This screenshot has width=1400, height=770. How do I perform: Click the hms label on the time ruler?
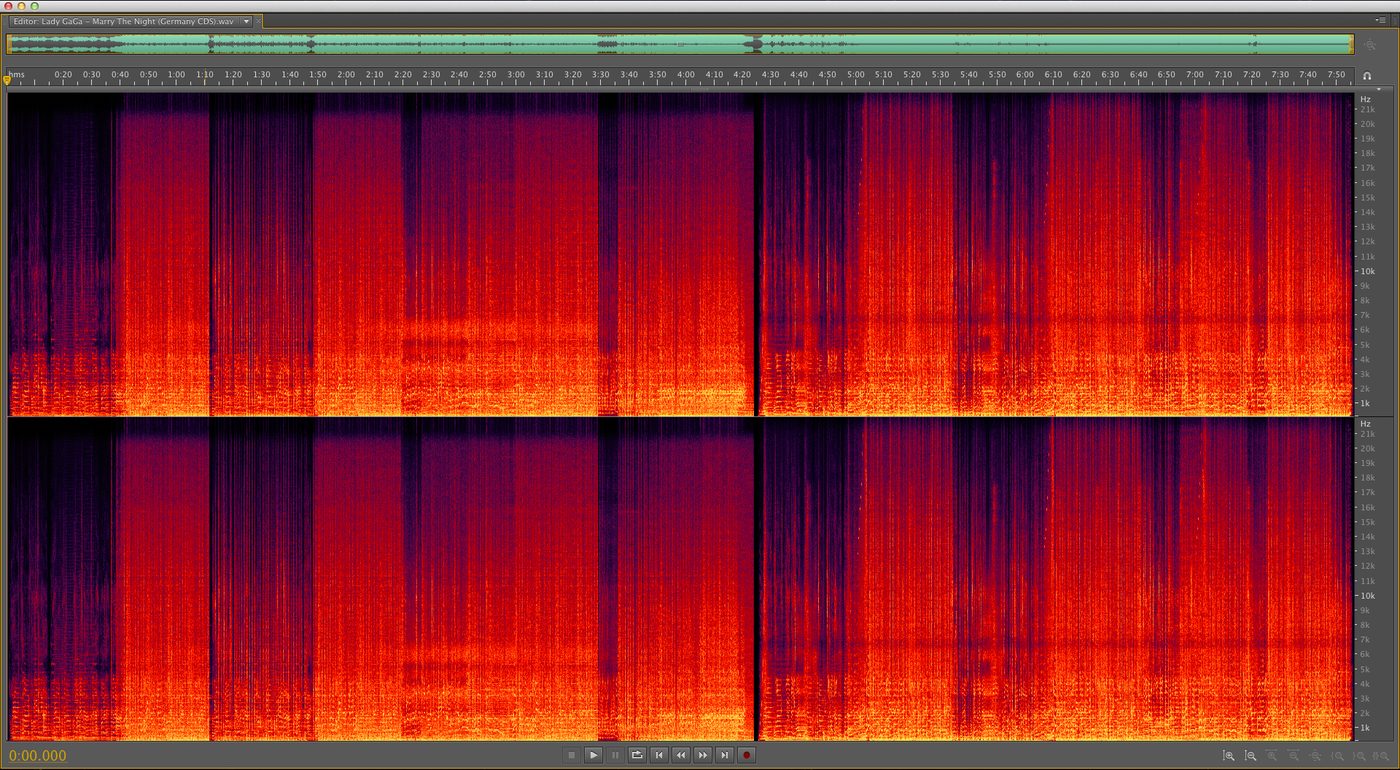point(17,75)
